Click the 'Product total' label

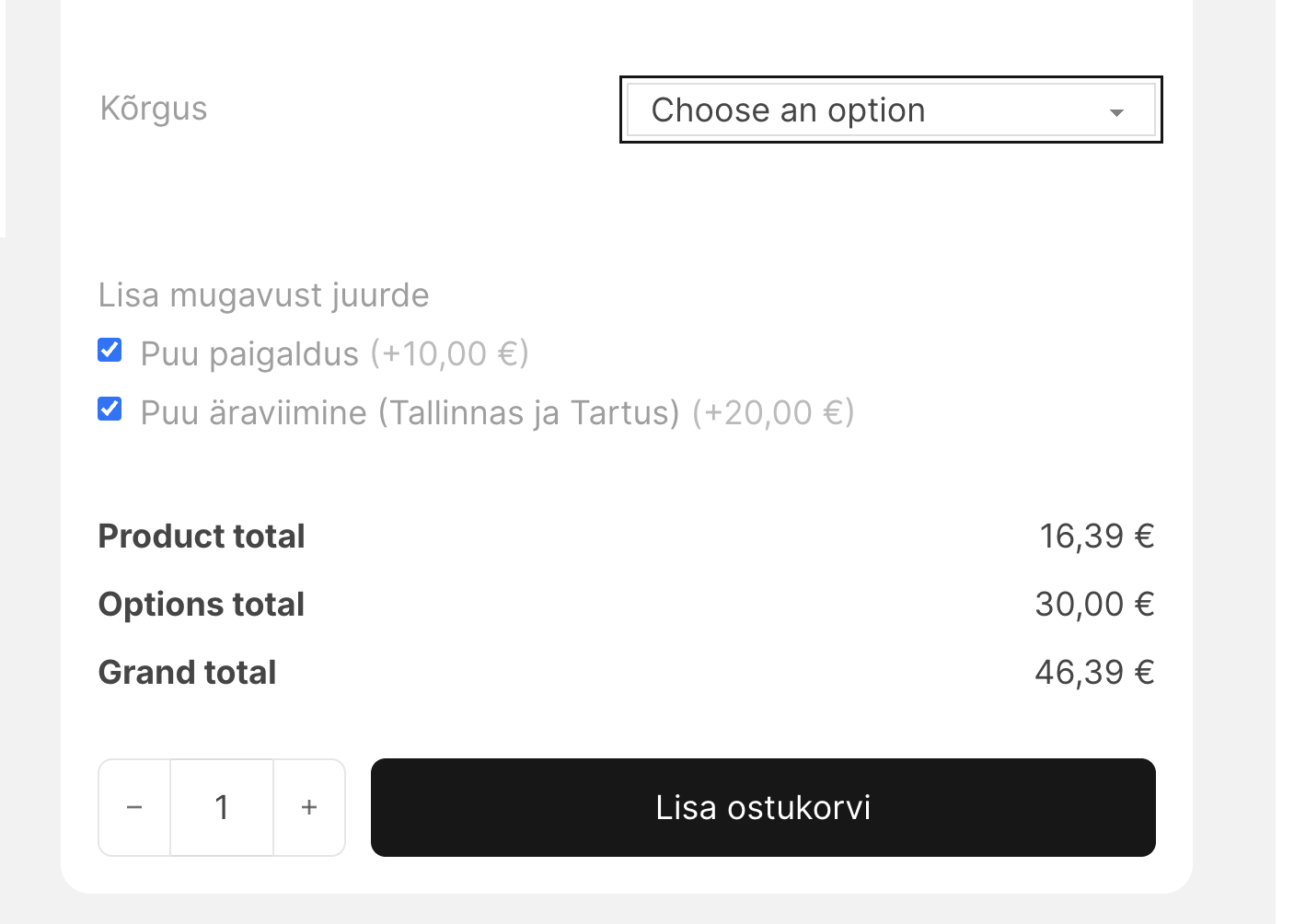pos(202,537)
